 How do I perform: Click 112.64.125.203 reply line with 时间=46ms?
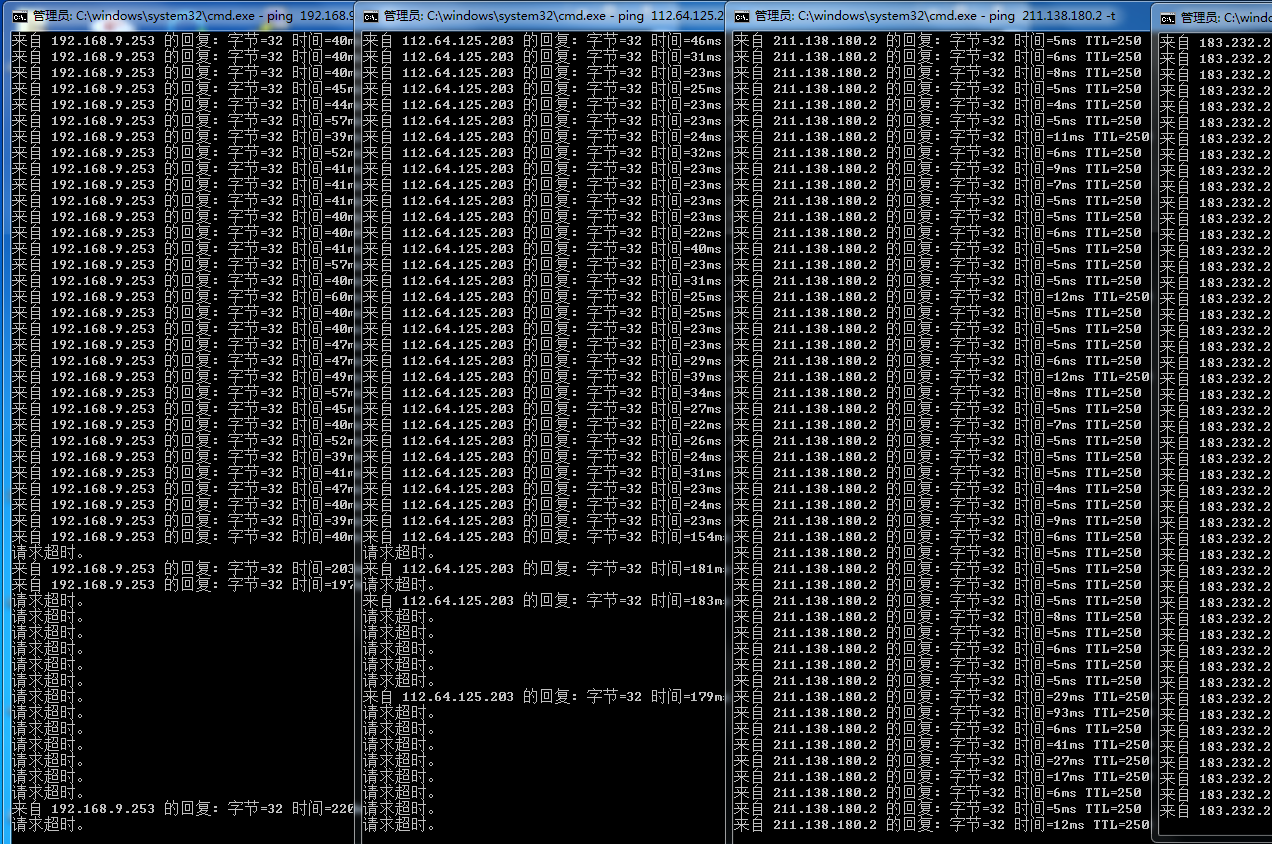tap(542, 41)
